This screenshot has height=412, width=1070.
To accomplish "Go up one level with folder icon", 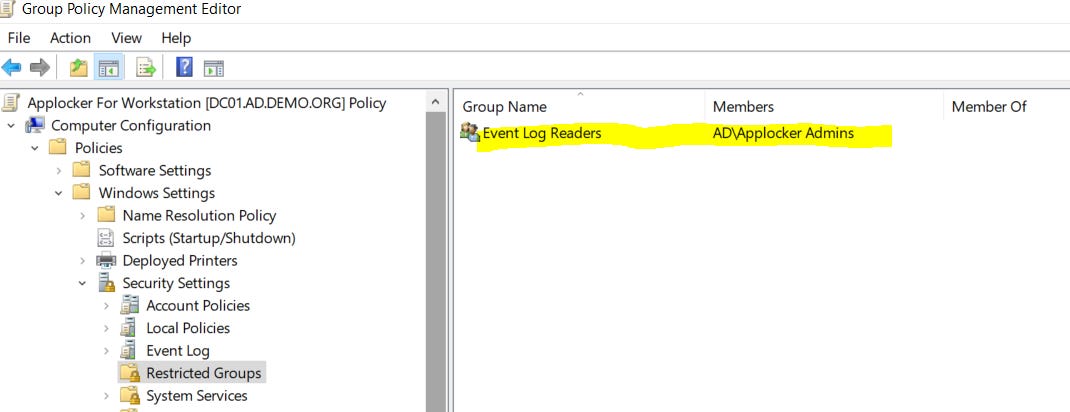I will tap(79, 68).
